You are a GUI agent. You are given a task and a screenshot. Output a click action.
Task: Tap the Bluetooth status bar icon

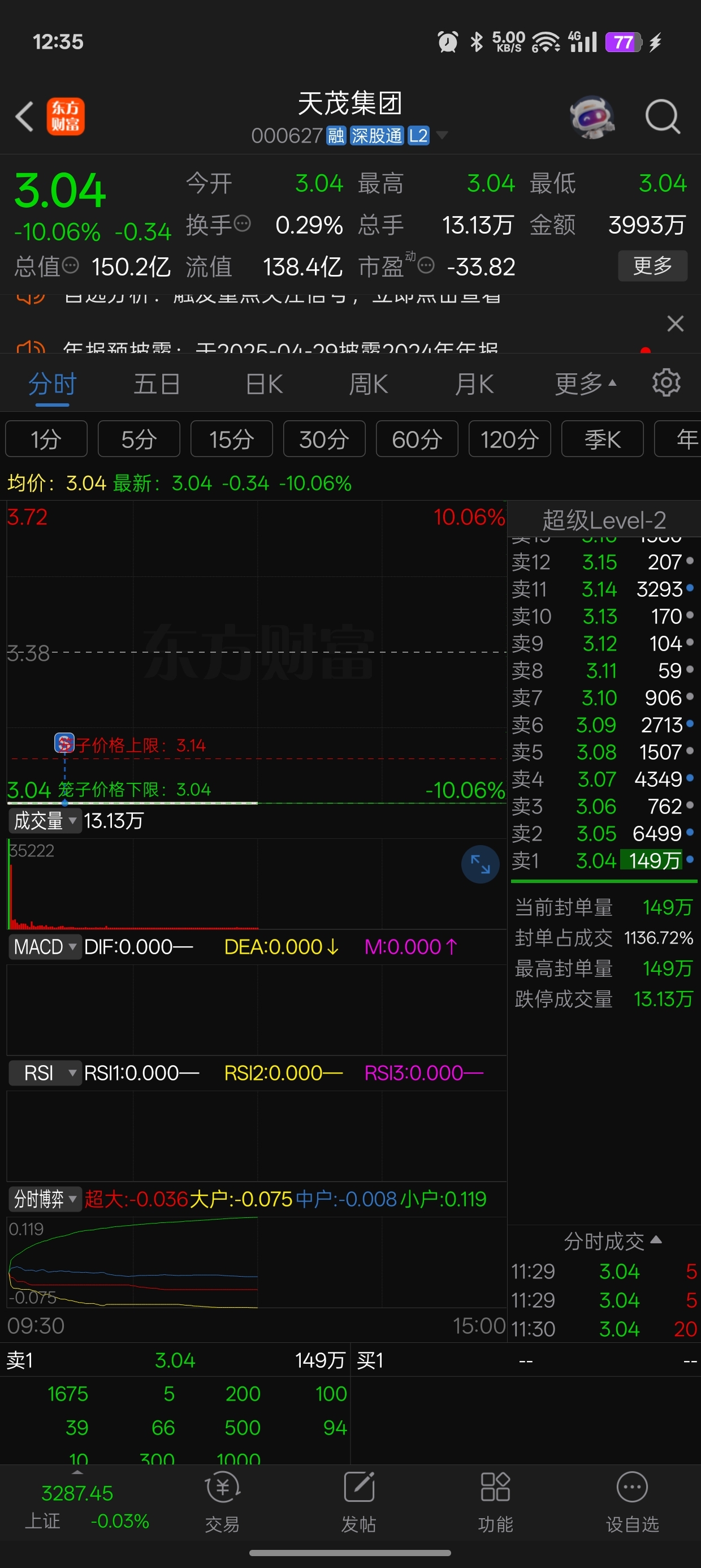tap(477, 42)
